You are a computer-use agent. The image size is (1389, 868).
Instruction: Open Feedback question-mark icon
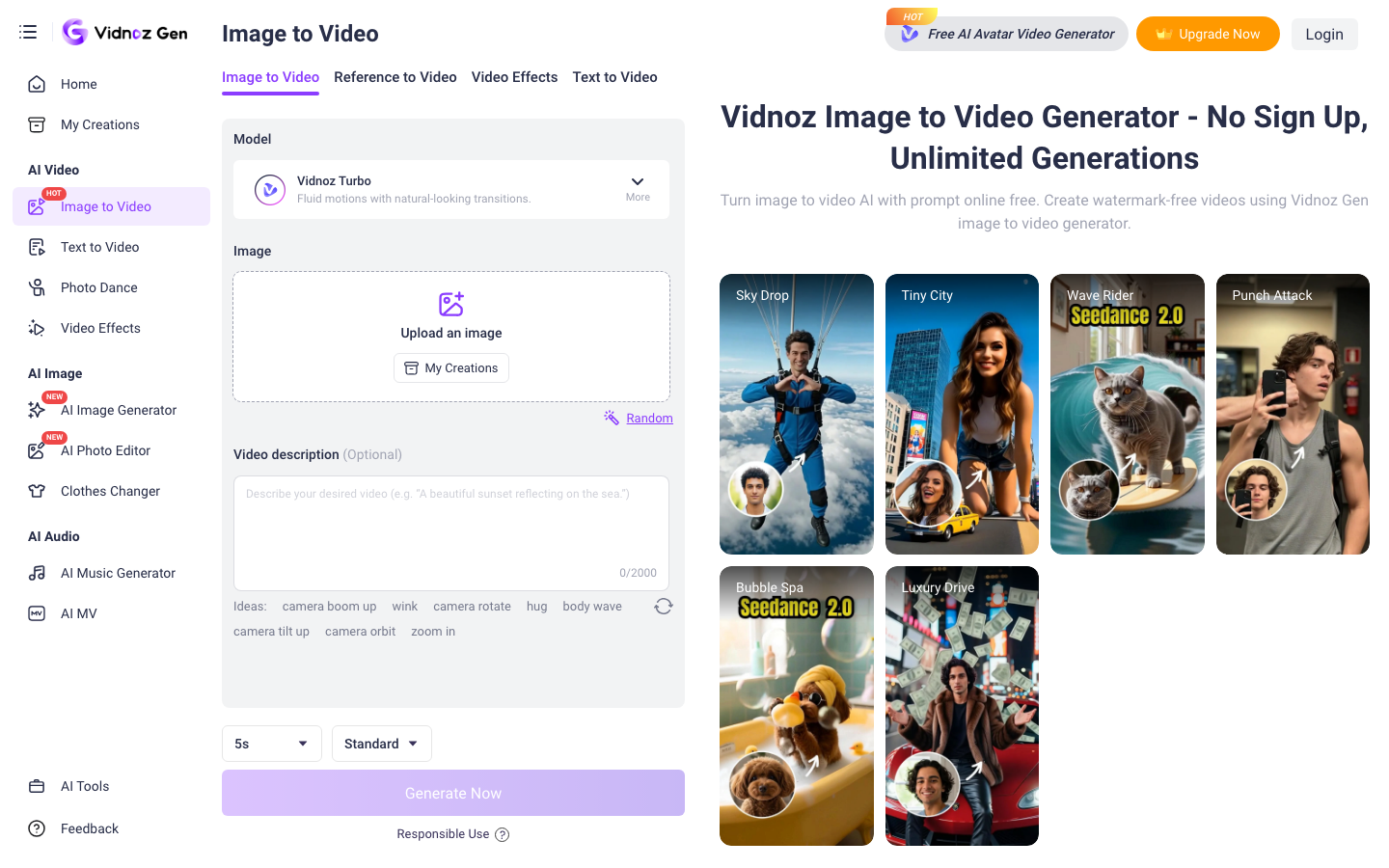pyautogui.click(x=37, y=828)
